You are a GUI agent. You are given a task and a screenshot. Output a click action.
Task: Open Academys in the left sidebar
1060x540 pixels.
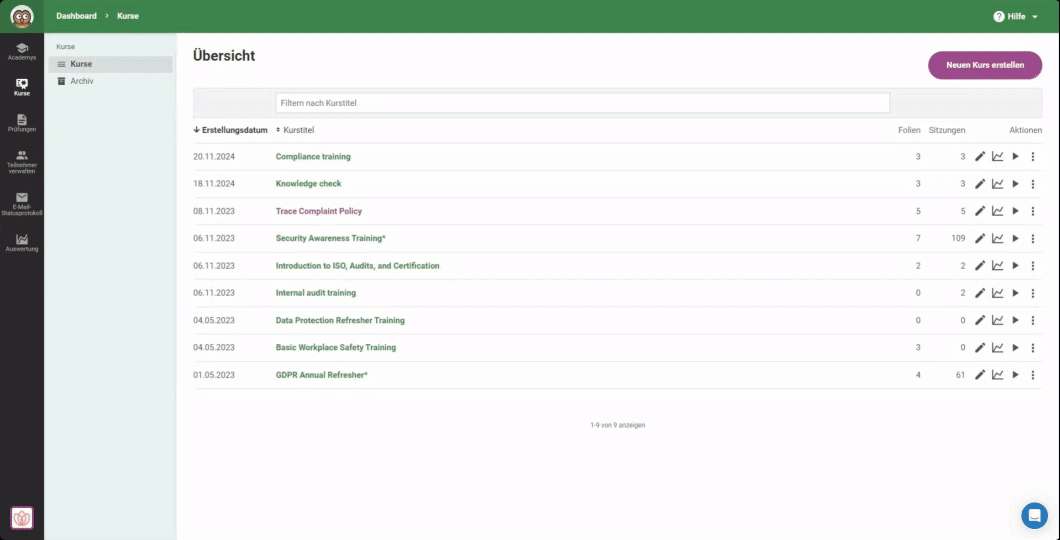point(22,51)
